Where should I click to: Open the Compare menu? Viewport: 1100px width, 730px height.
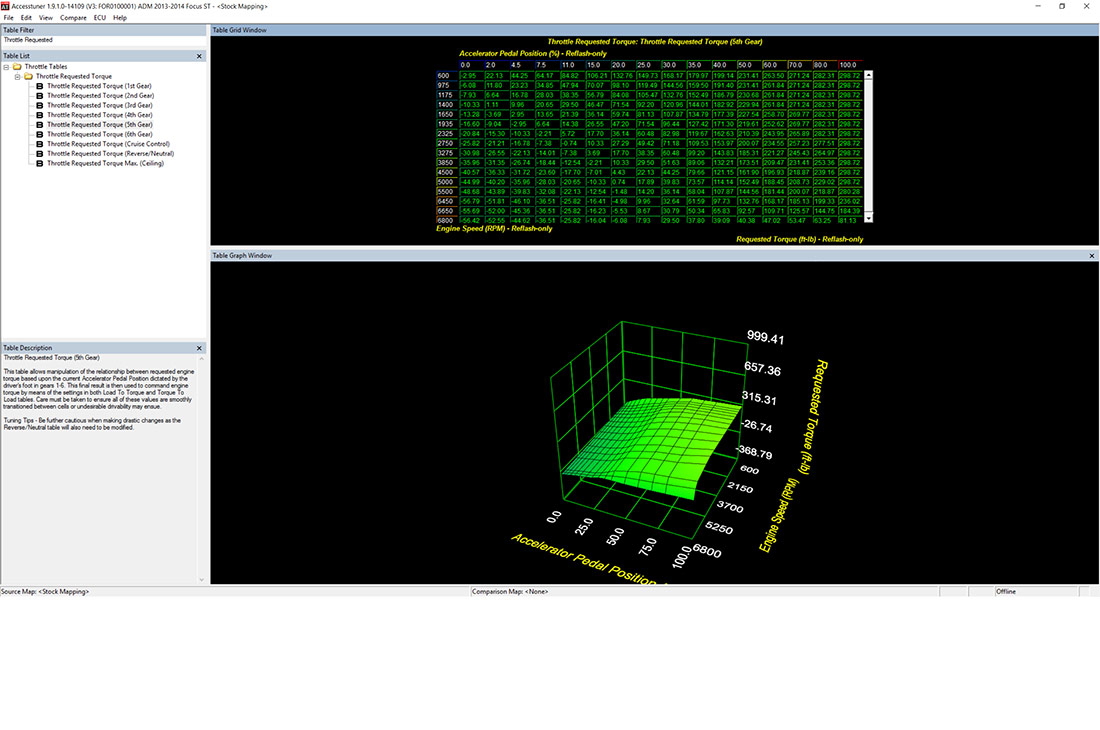pos(73,18)
